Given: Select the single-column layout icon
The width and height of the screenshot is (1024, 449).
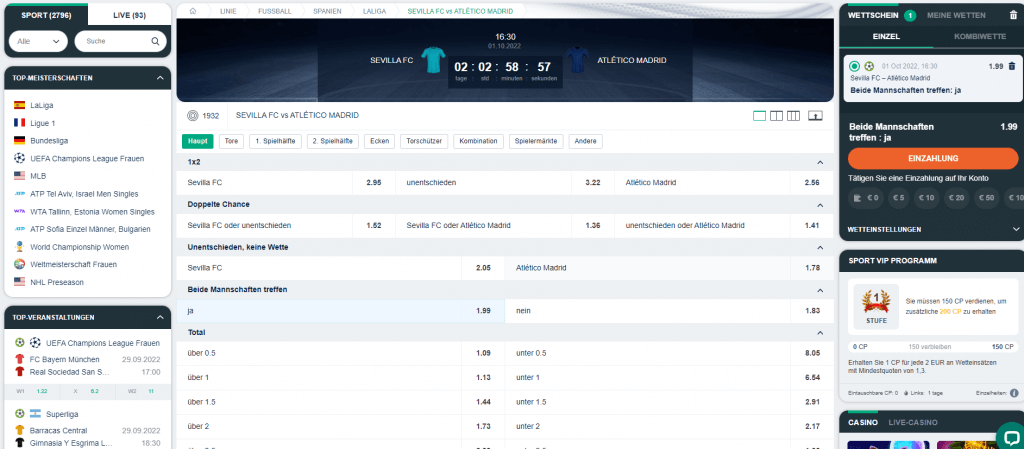Looking at the screenshot, I should [760, 116].
